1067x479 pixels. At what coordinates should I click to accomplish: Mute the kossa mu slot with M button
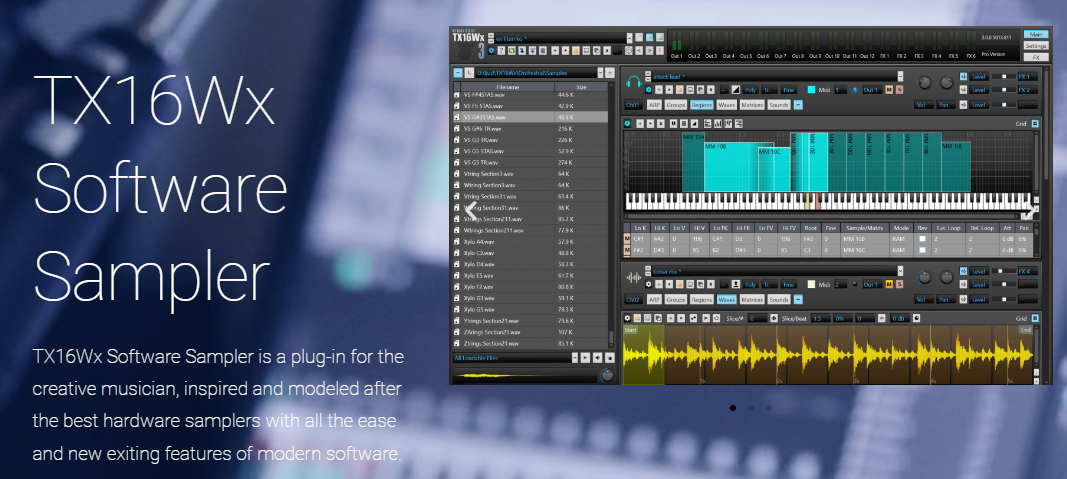[x=889, y=284]
